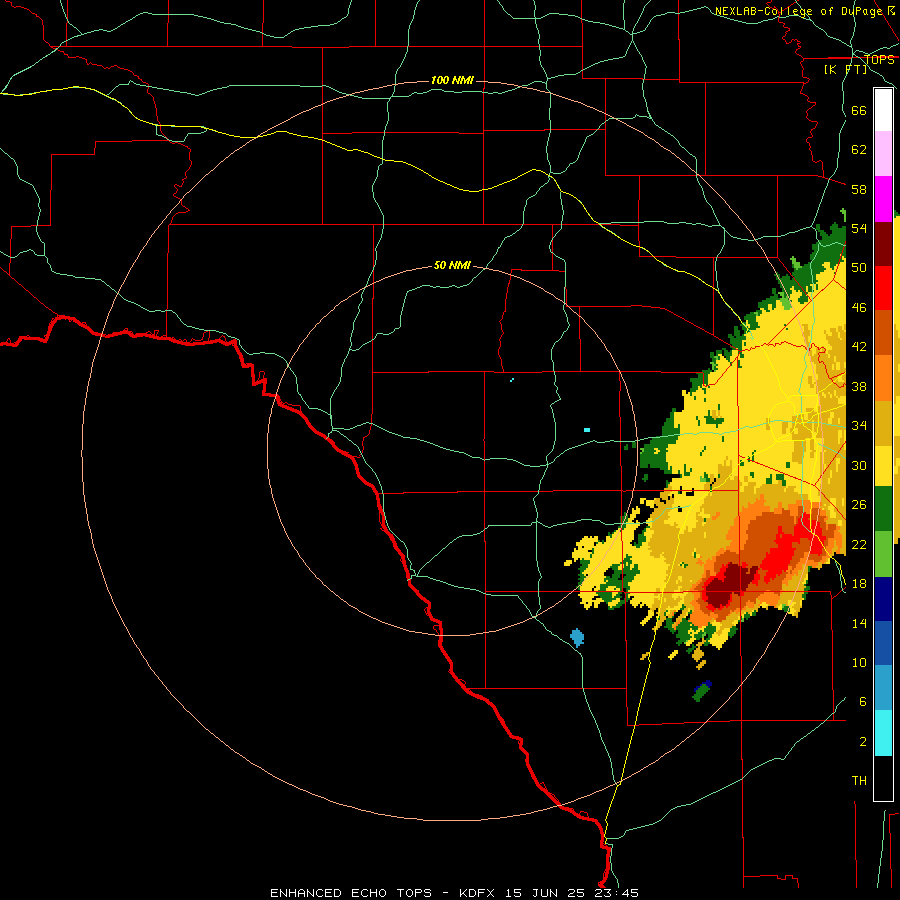900x900 pixels.
Task: Click the "26" legend value
Action: [x=859, y=505]
